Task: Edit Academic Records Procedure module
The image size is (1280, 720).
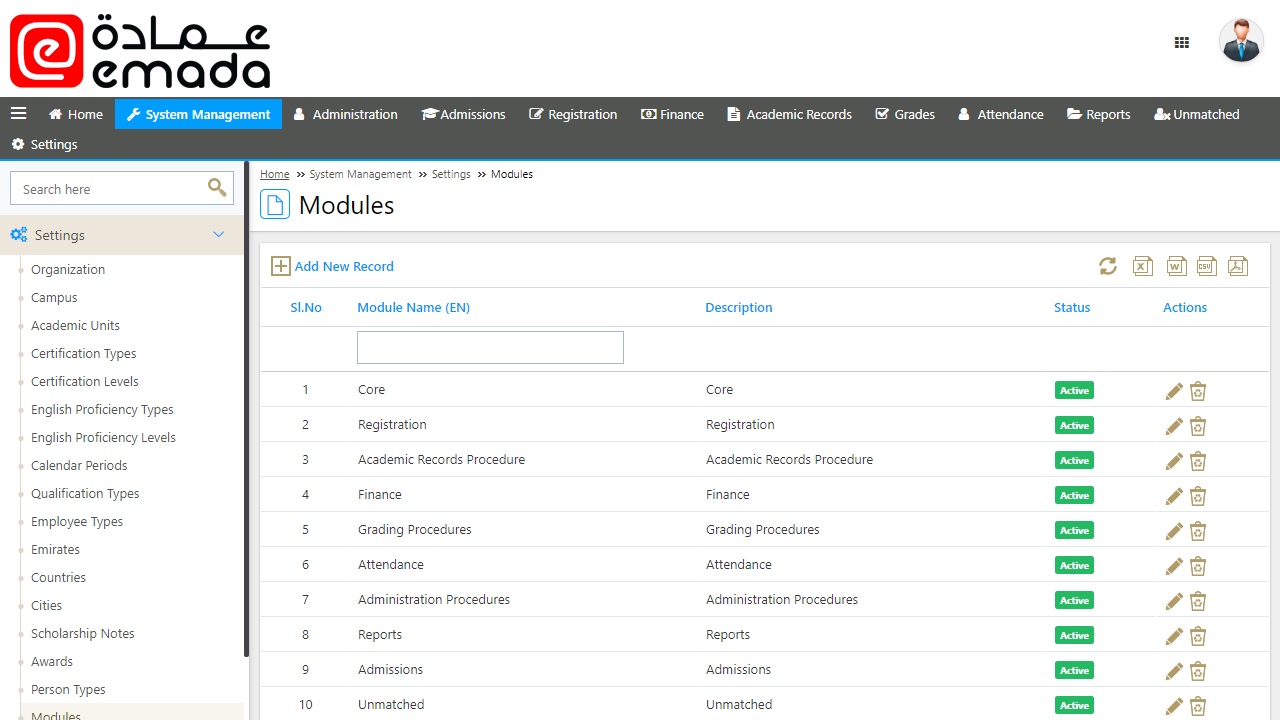Action: click(1174, 461)
